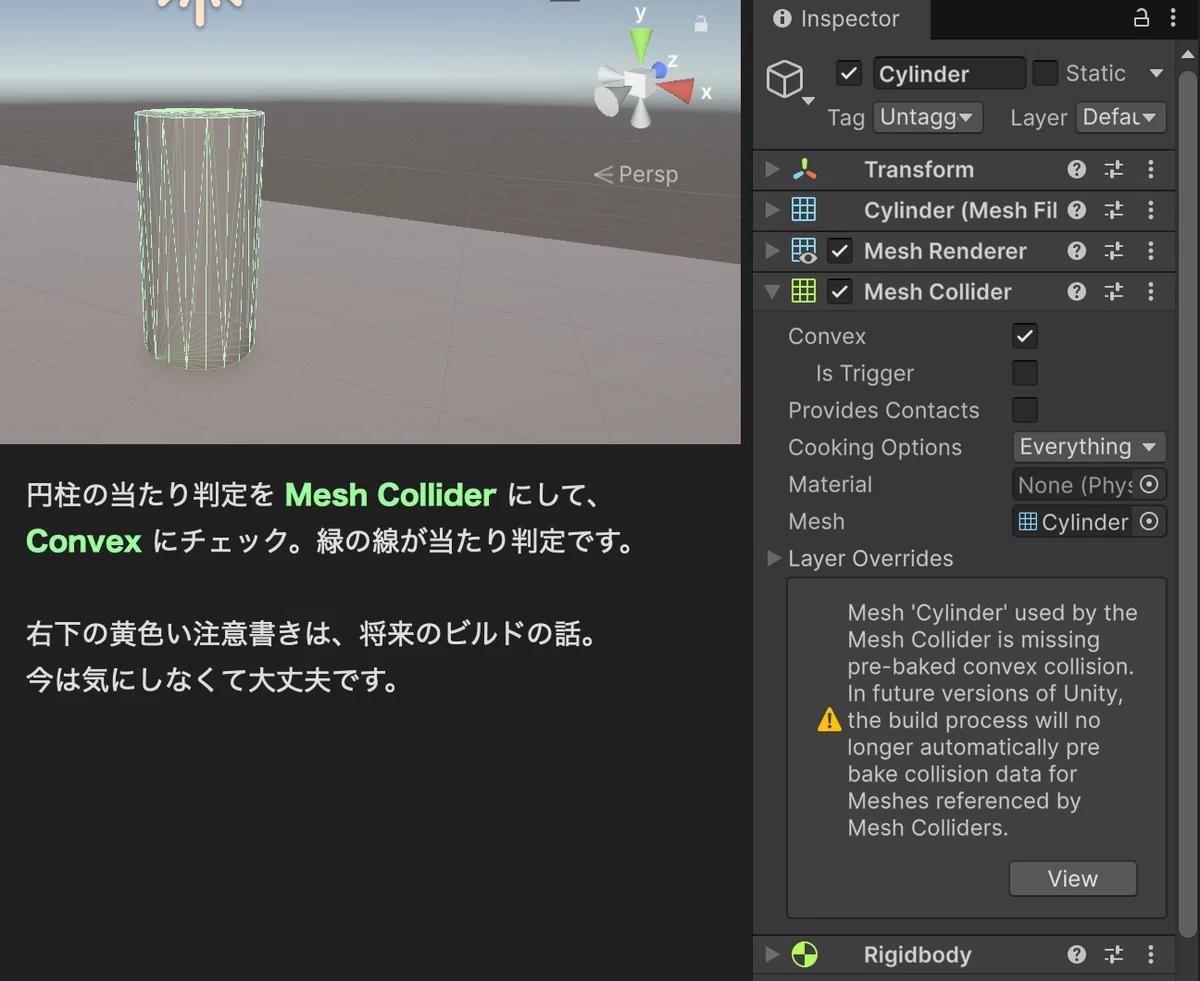
Task: Click the green Mesh Collider icon
Action: (804, 292)
